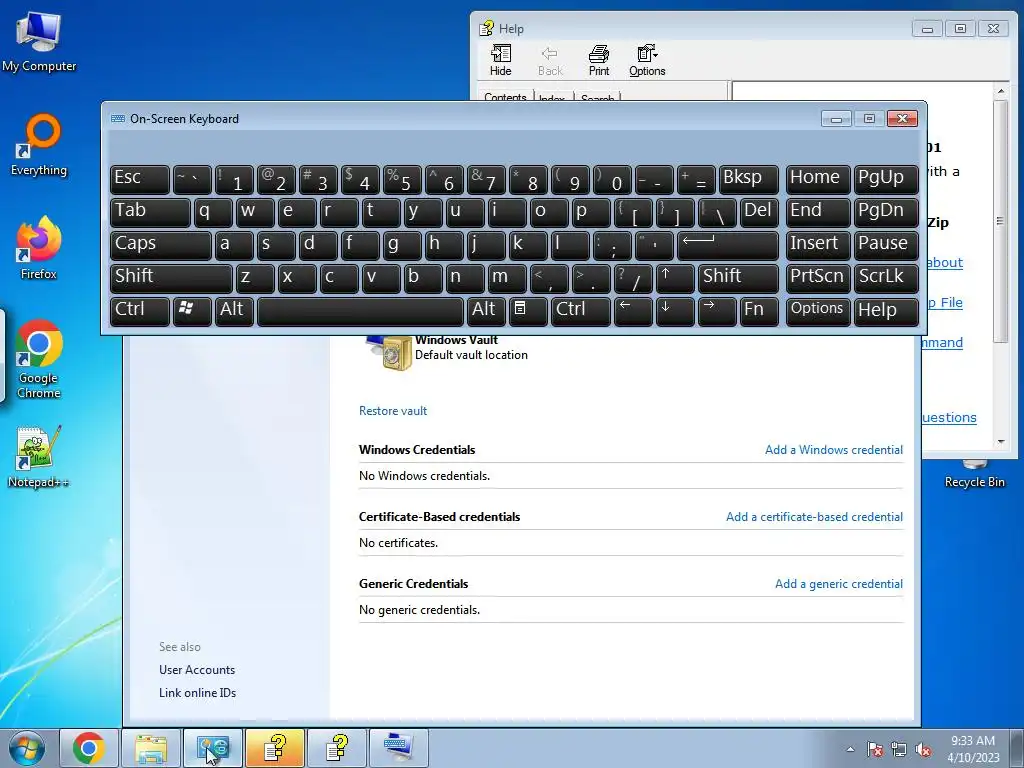Switch to the Search tab in Help
The image size is (1024, 768).
tap(597, 98)
